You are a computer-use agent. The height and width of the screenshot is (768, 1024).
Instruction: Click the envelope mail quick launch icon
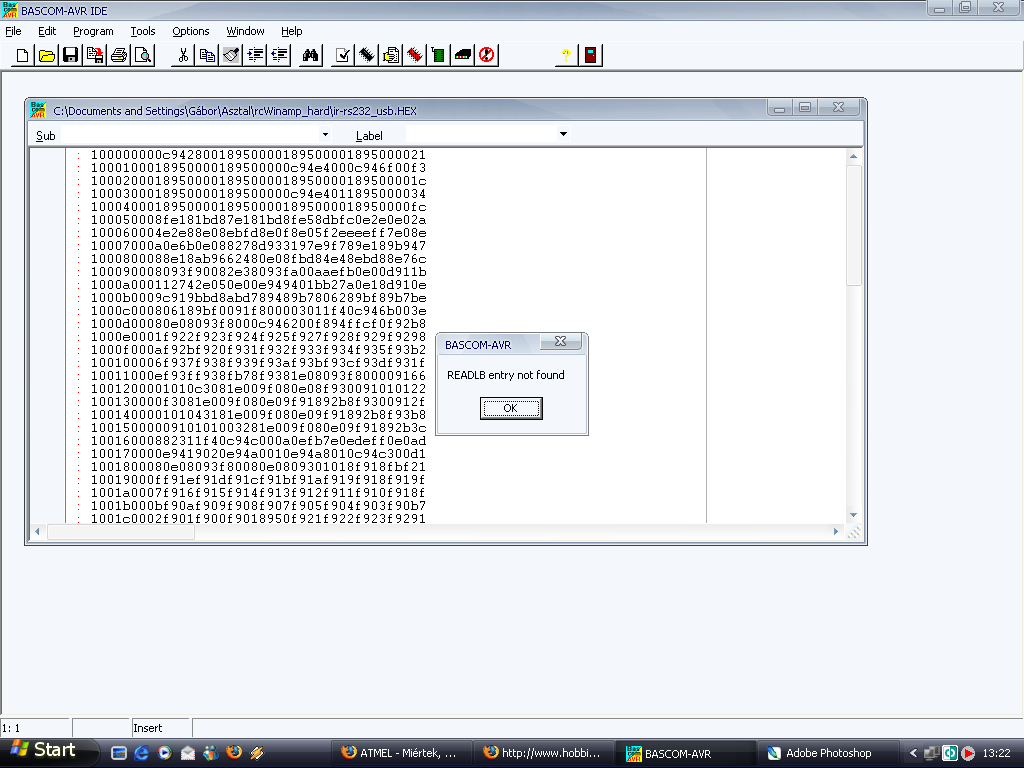(187, 753)
